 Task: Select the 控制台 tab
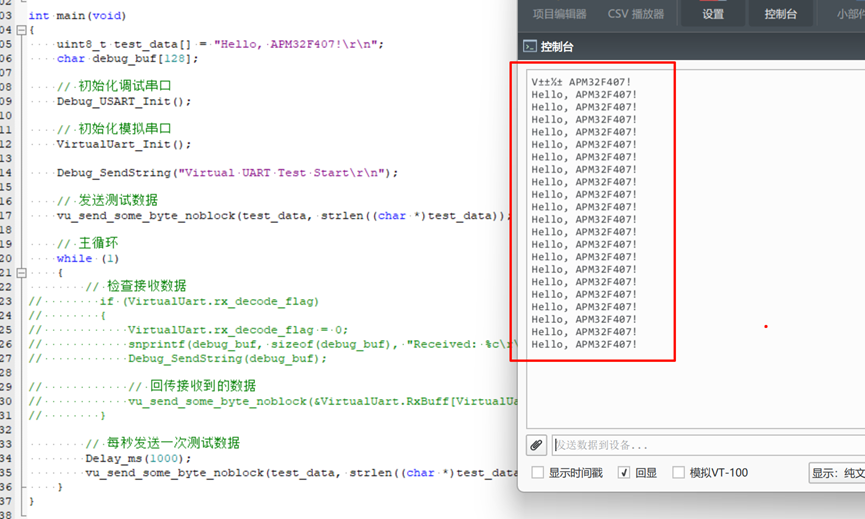point(780,14)
